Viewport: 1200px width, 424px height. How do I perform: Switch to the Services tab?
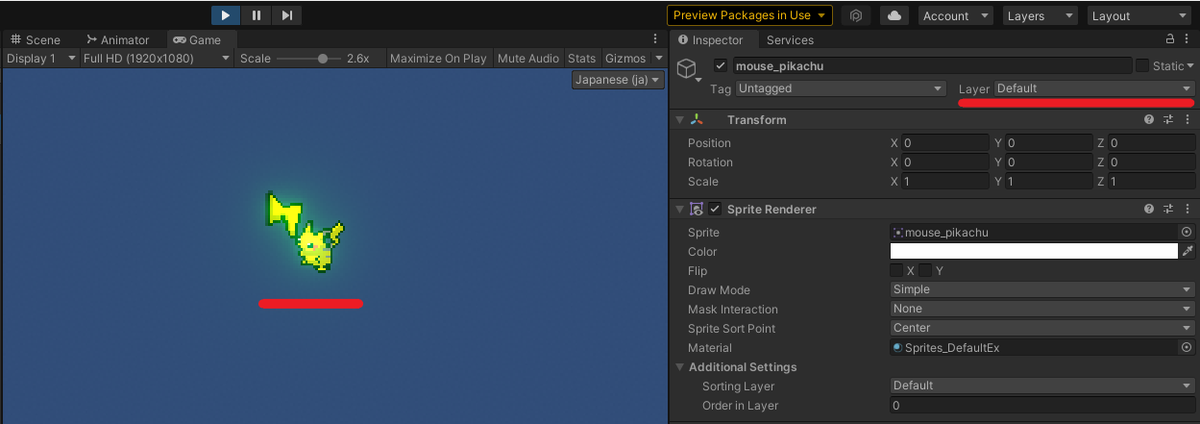(x=790, y=40)
